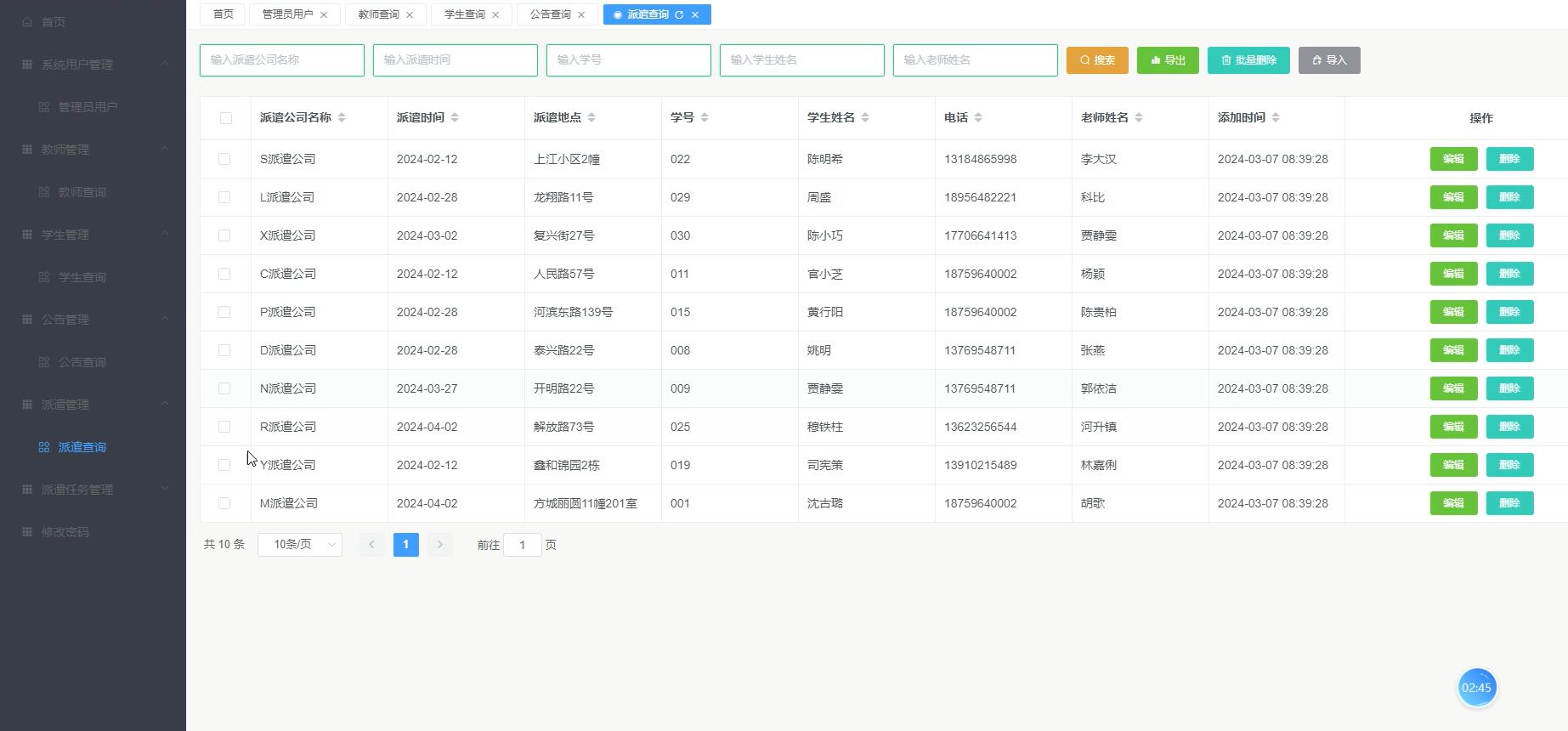Click the blue 02:45 timer bubble
The height and width of the screenshot is (731, 1568).
(x=1477, y=688)
